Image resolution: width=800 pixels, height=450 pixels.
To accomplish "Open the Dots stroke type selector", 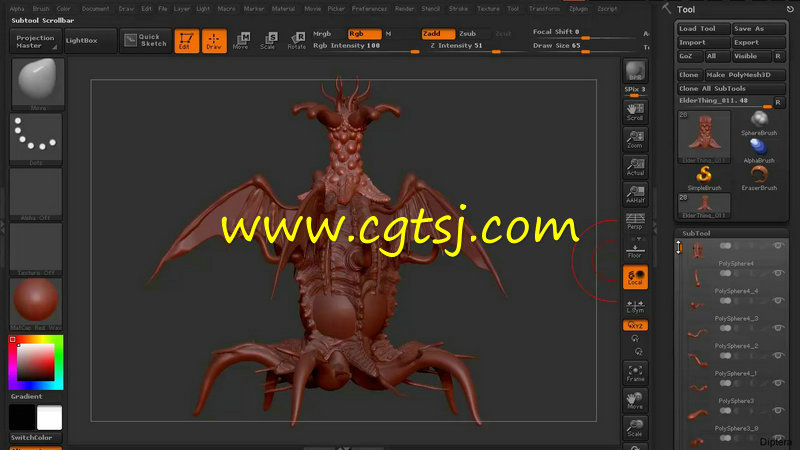I will (x=36, y=139).
